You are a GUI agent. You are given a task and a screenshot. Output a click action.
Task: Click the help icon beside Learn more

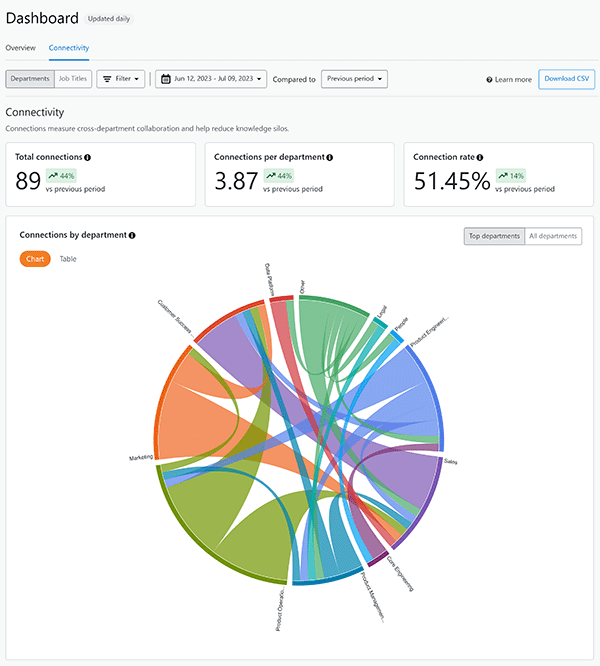coord(490,80)
